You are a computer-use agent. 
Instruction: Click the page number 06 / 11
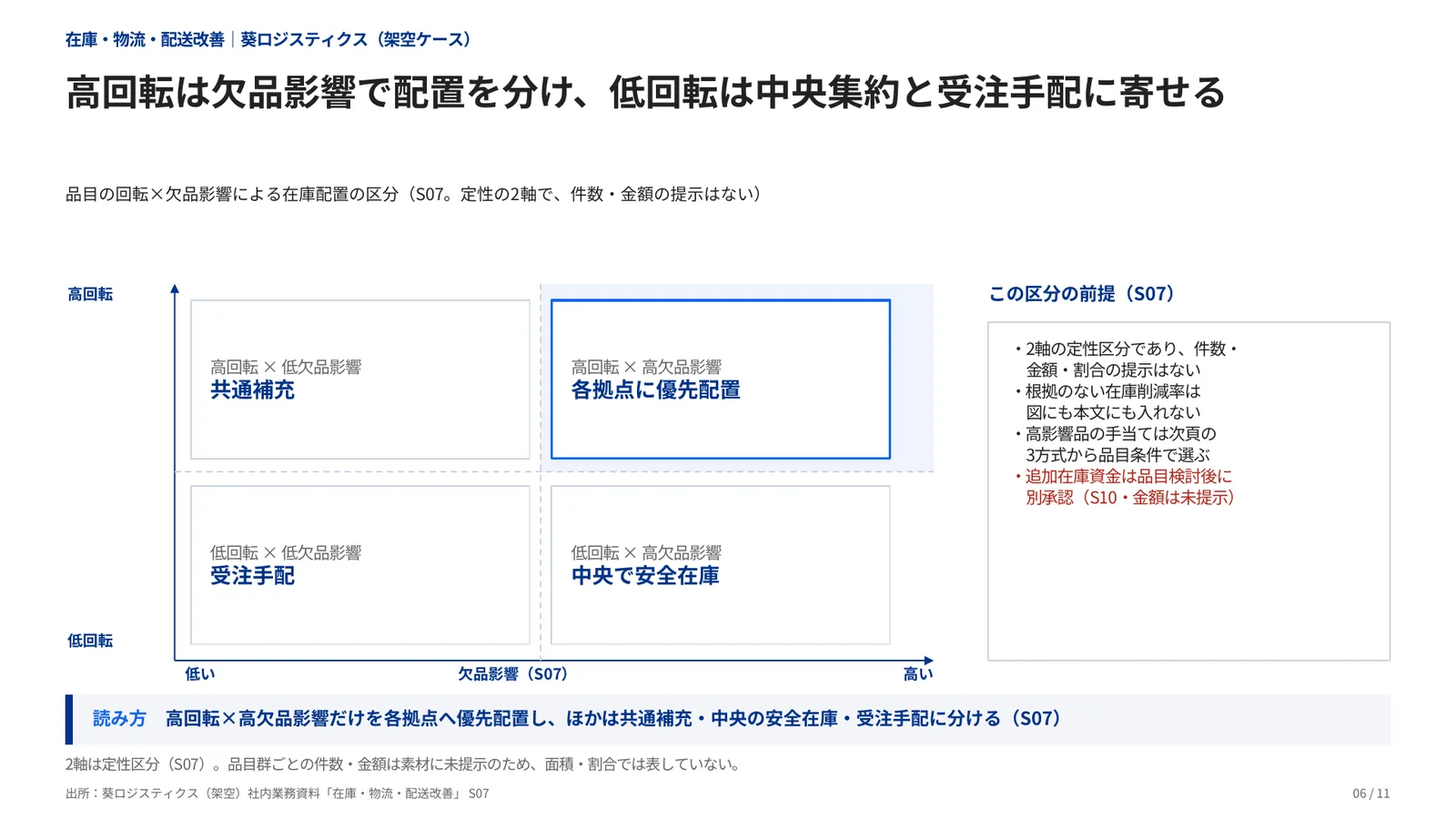[x=1370, y=794]
